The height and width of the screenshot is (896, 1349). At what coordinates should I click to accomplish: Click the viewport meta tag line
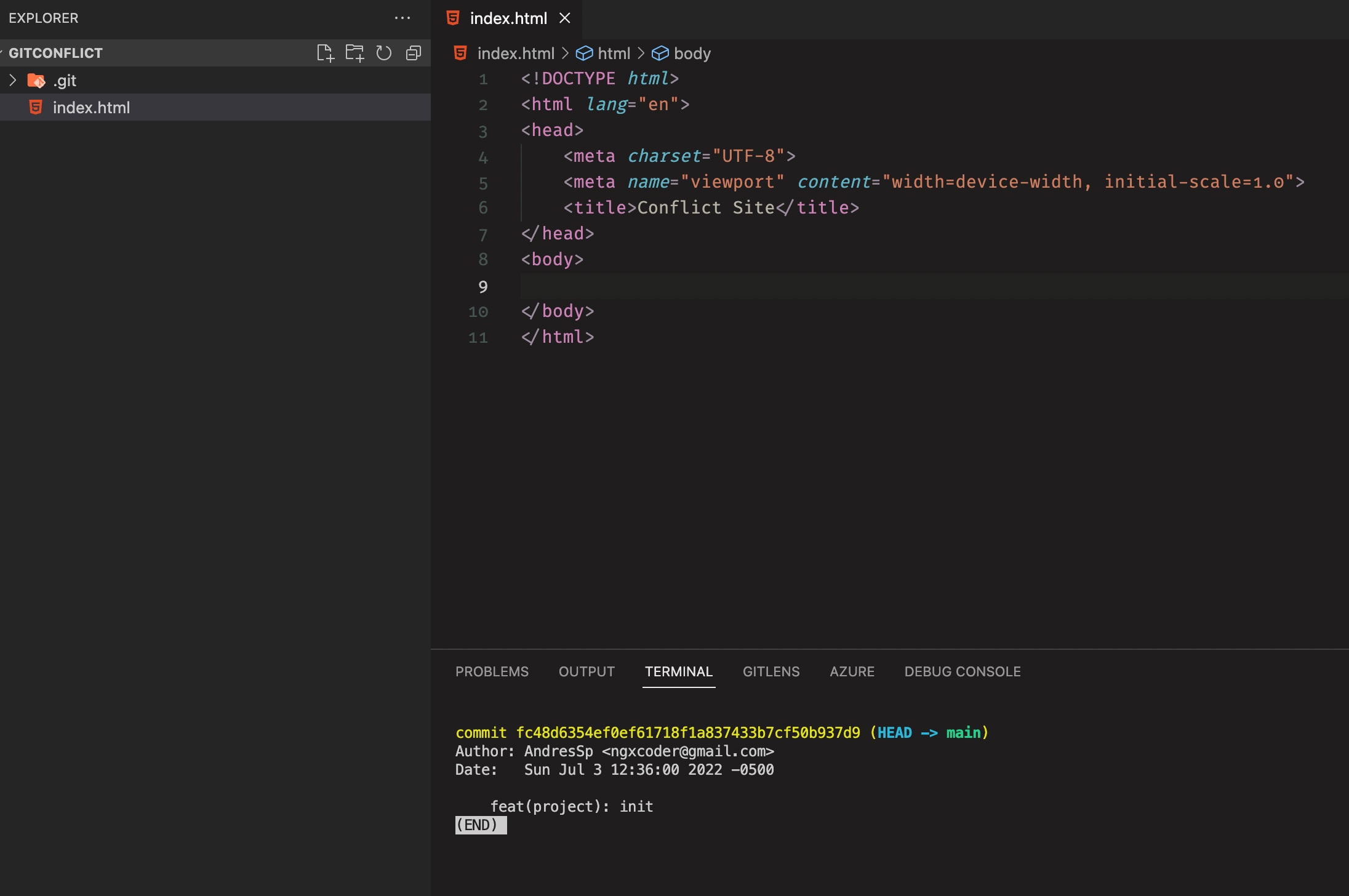tap(934, 182)
